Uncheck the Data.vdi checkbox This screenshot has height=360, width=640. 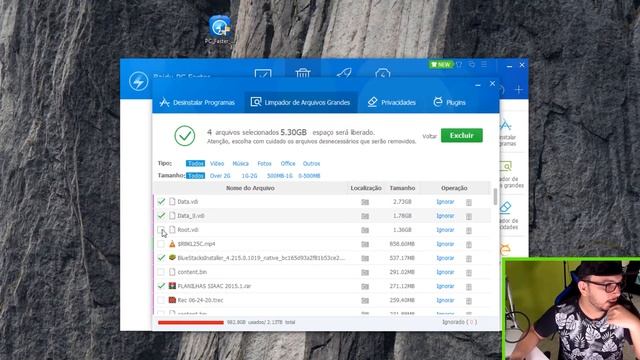tap(161, 201)
